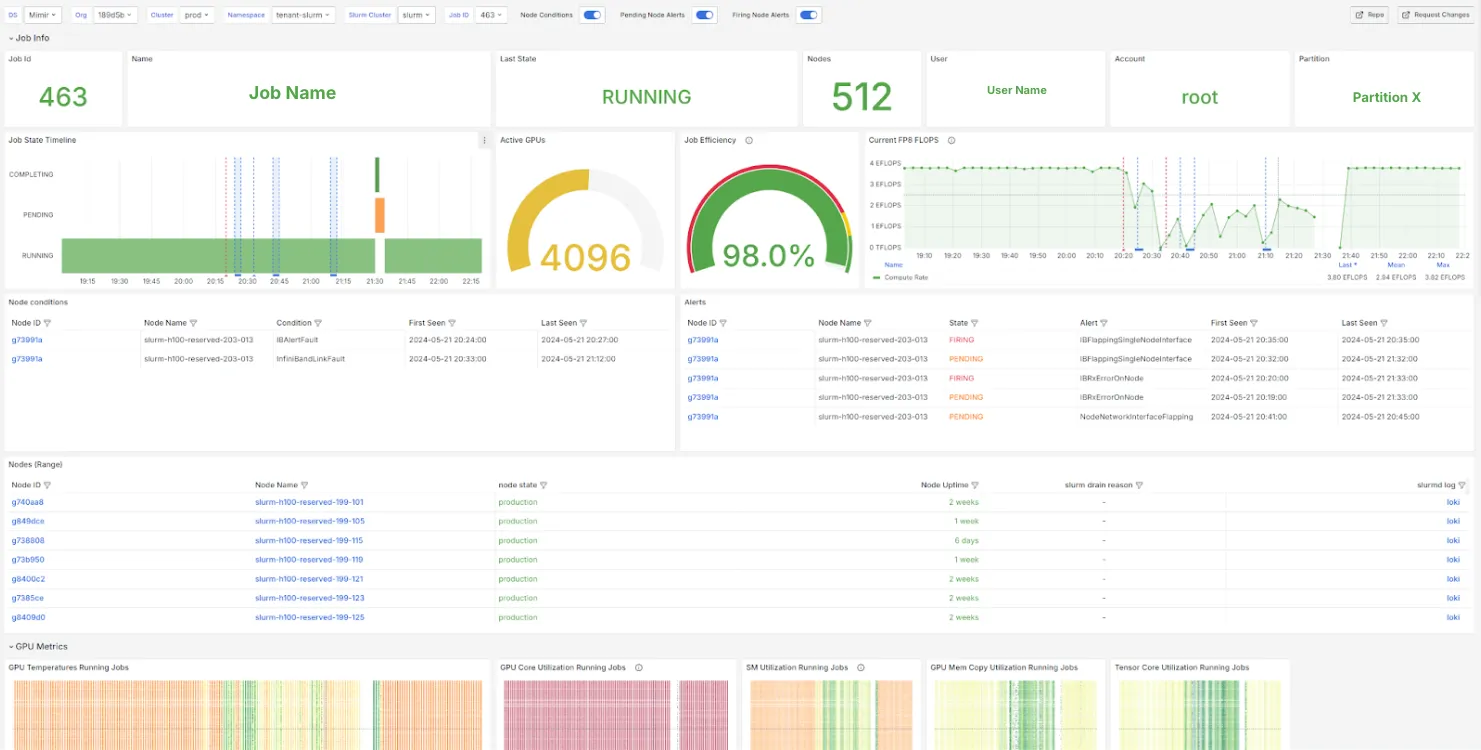This screenshot has width=1481, height=750.
Task: Sort legend by Last column
Action: (x=1347, y=265)
